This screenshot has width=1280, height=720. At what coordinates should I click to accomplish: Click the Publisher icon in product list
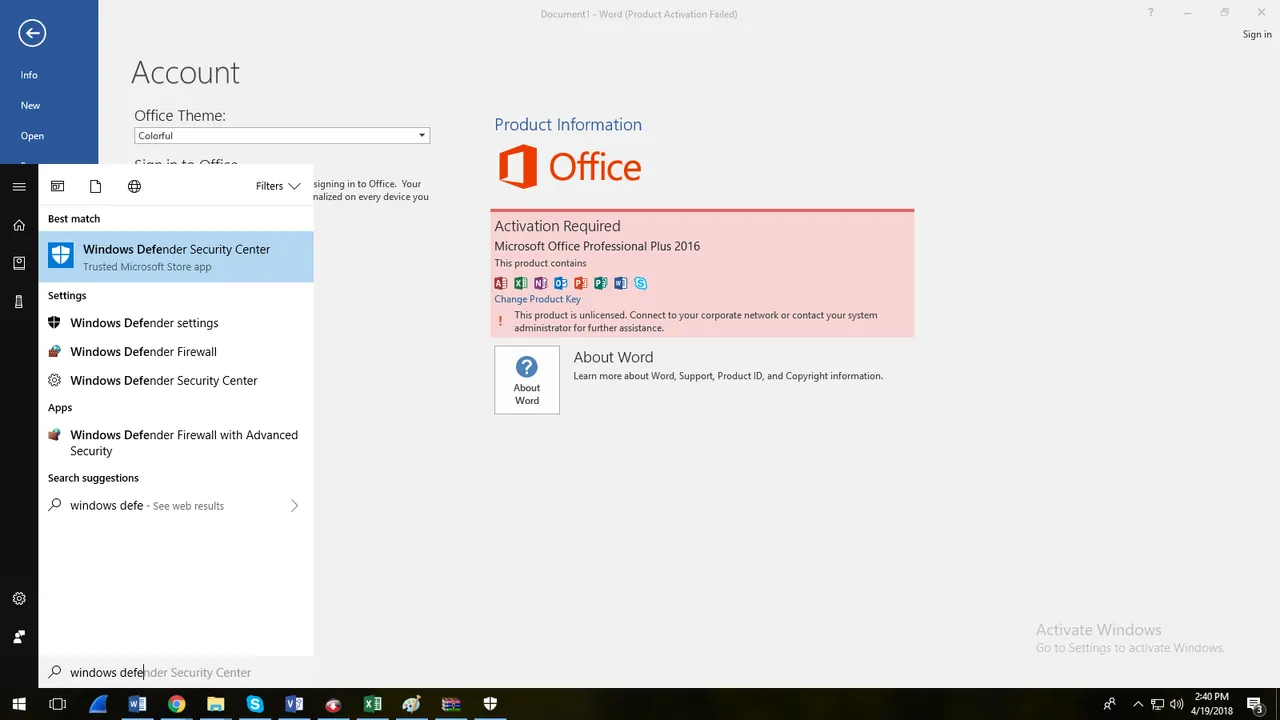[x=601, y=283]
